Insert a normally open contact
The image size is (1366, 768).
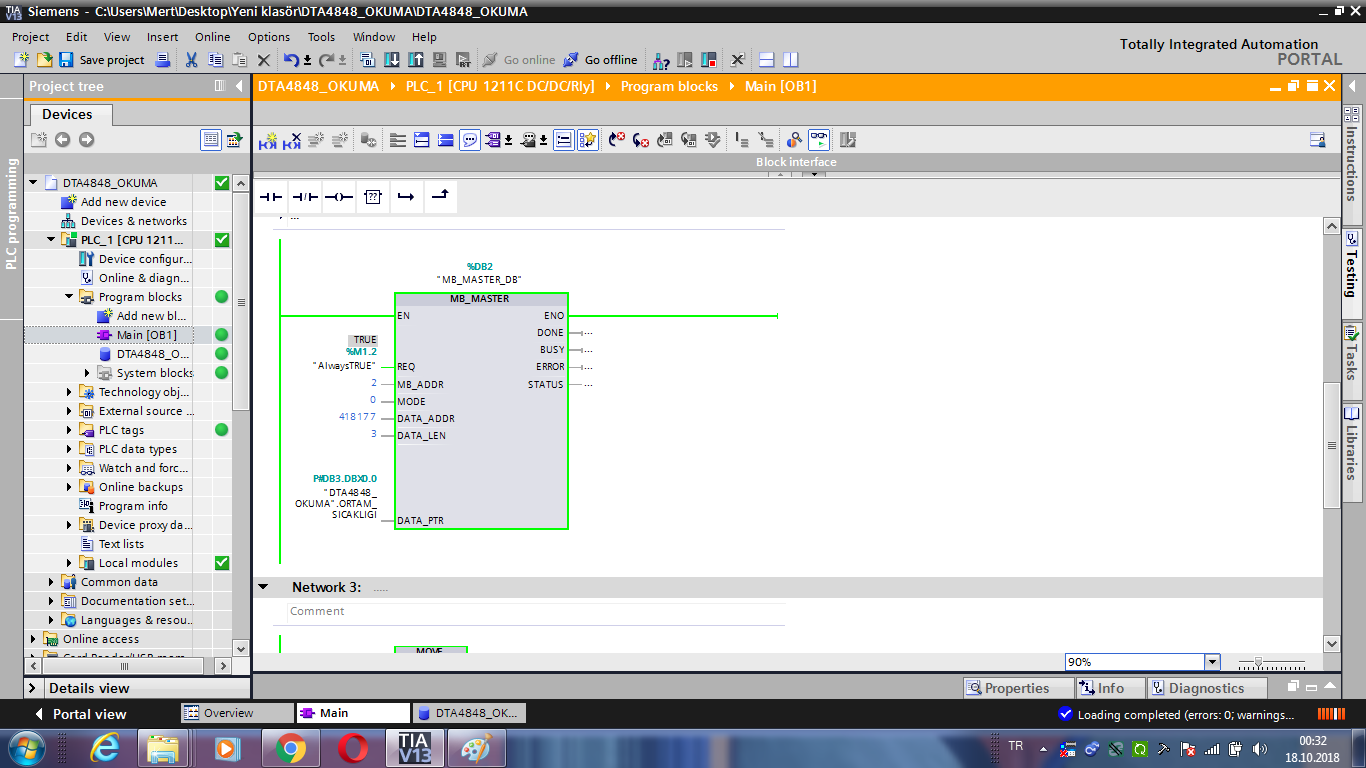click(x=271, y=197)
